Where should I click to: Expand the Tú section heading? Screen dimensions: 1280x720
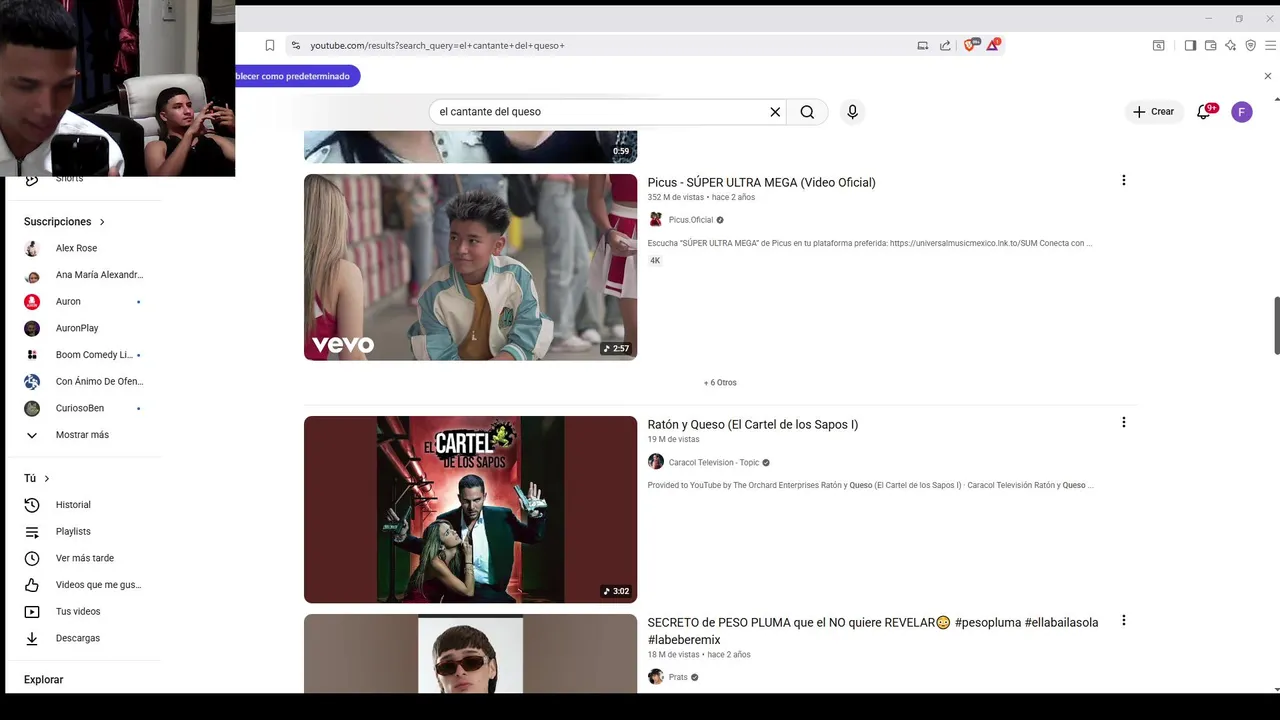(x=37, y=478)
